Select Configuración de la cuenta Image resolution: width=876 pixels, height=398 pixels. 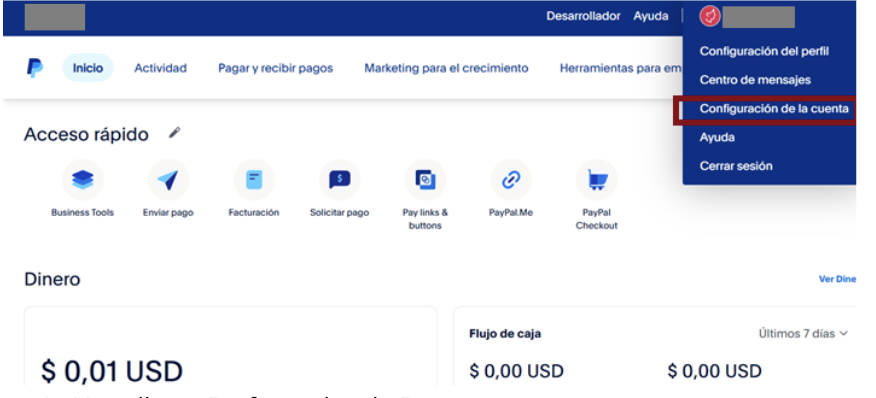774,109
